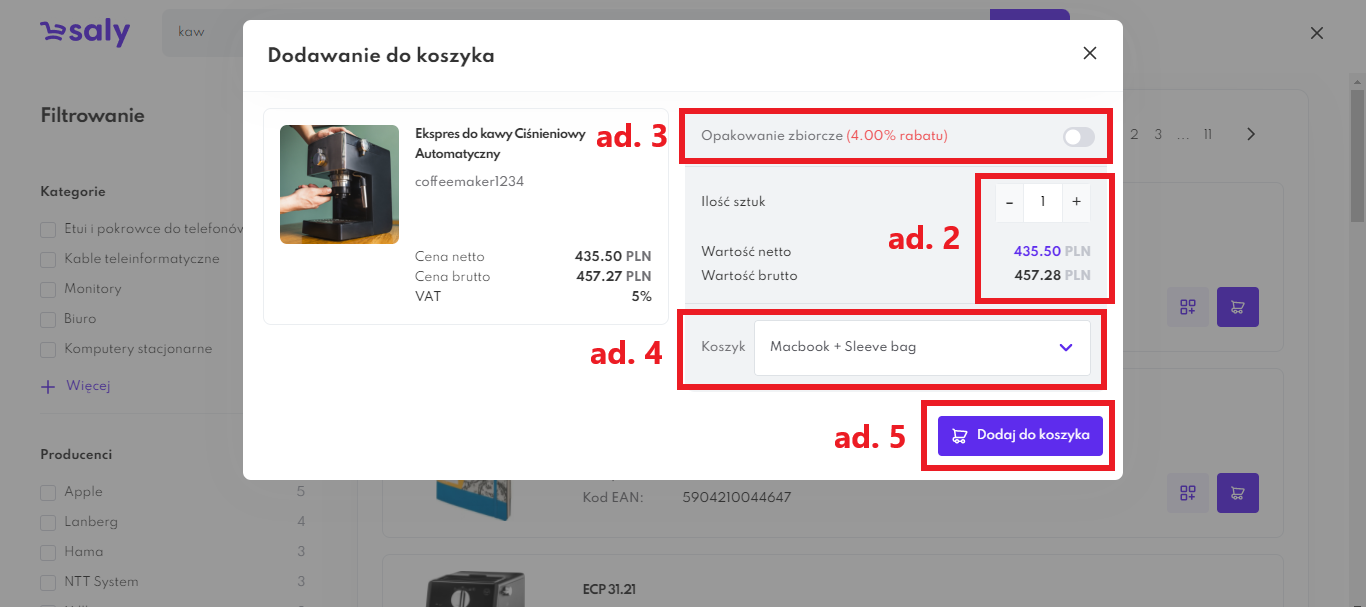
Task: Enable the Opakowanie zbiorcze toggle
Action: (x=1078, y=137)
